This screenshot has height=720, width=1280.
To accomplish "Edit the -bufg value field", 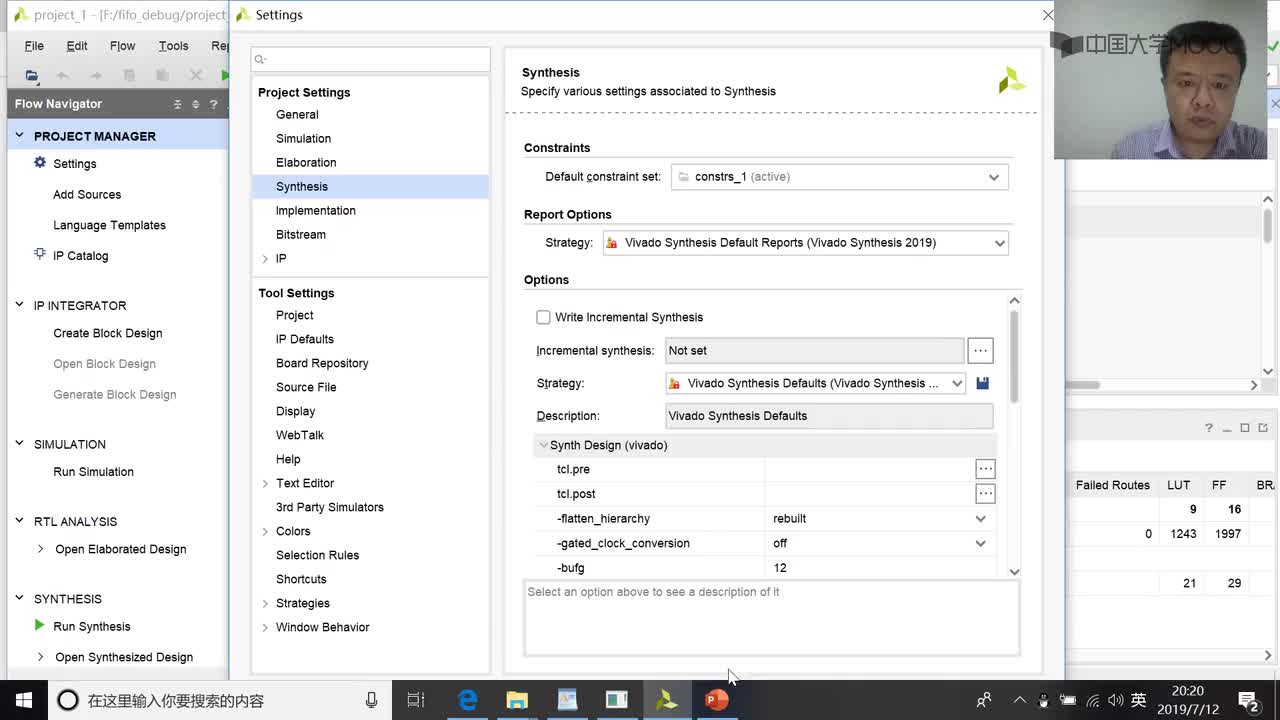I will pyautogui.click(x=881, y=568).
